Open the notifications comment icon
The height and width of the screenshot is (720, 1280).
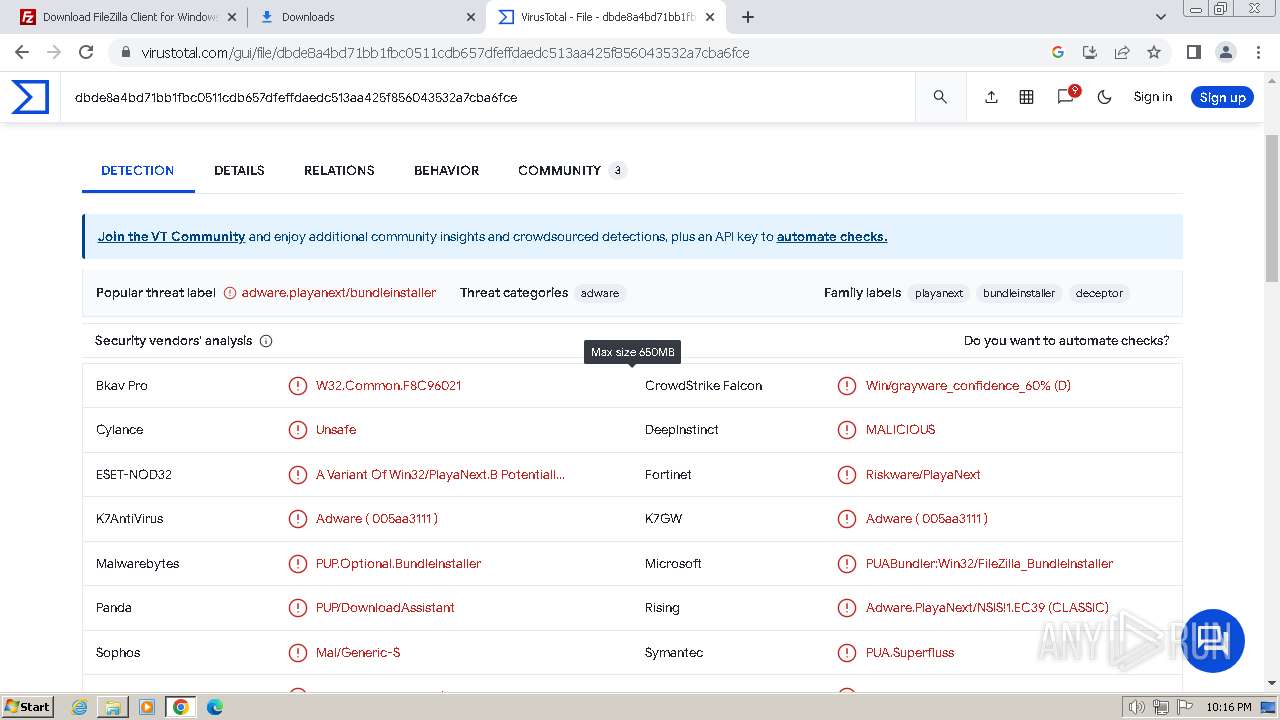[x=1066, y=96]
